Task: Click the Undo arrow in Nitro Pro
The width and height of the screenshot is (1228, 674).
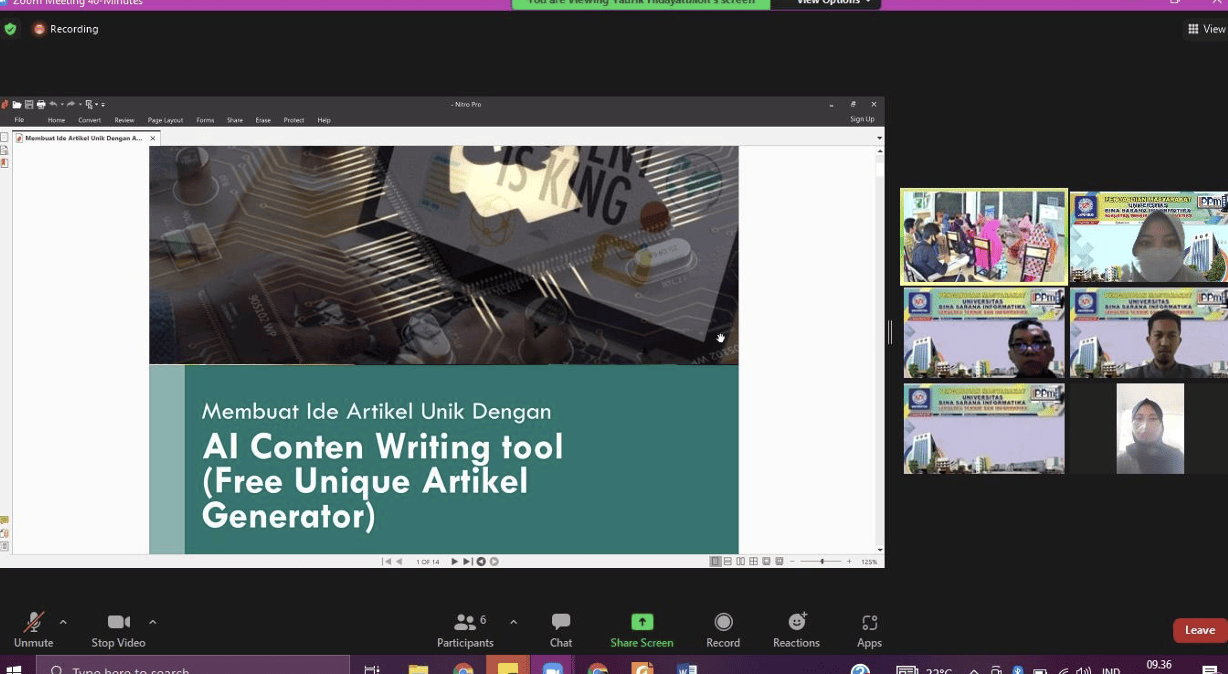Action: click(x=53, y=104)
